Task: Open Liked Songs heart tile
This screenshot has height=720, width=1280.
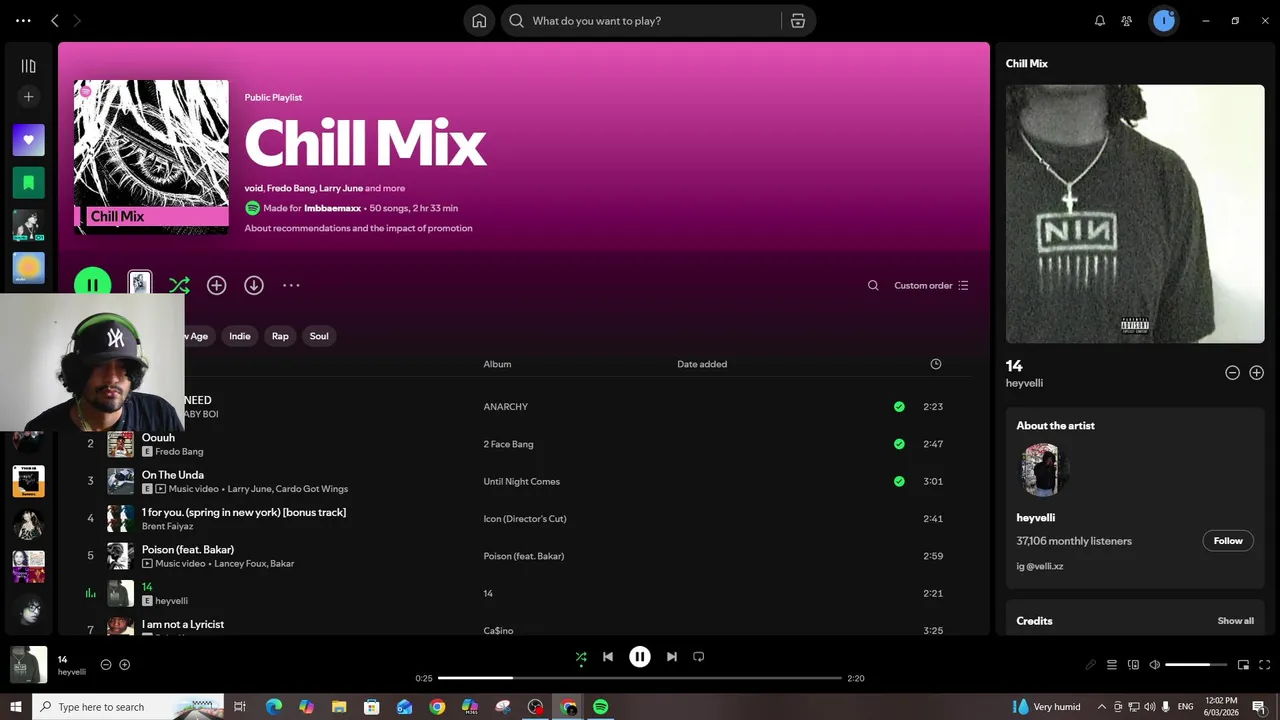Action: point(28,140)
